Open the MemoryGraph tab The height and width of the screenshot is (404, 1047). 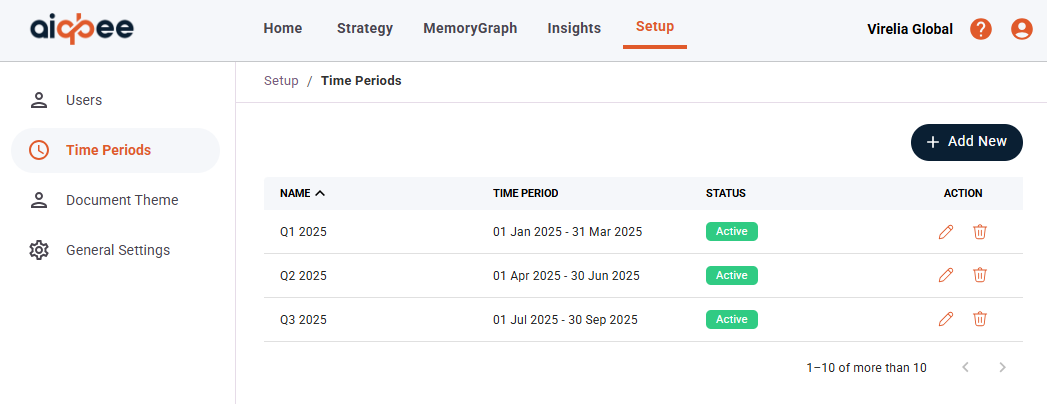point(470,28)
